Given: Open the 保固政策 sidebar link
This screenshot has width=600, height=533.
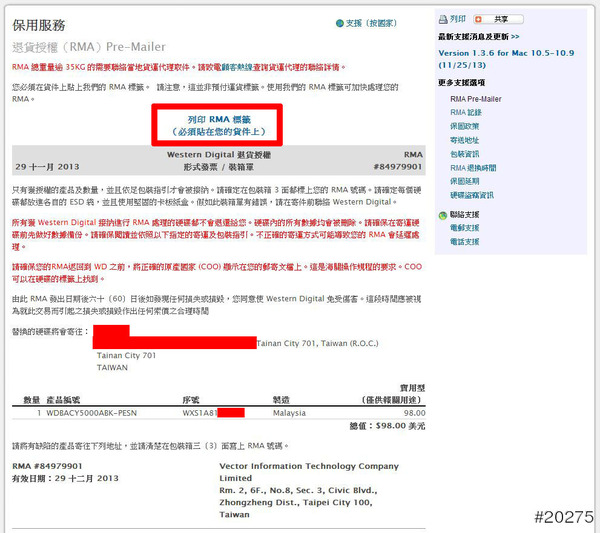Looking at the screenshot, I should [465, 126].
